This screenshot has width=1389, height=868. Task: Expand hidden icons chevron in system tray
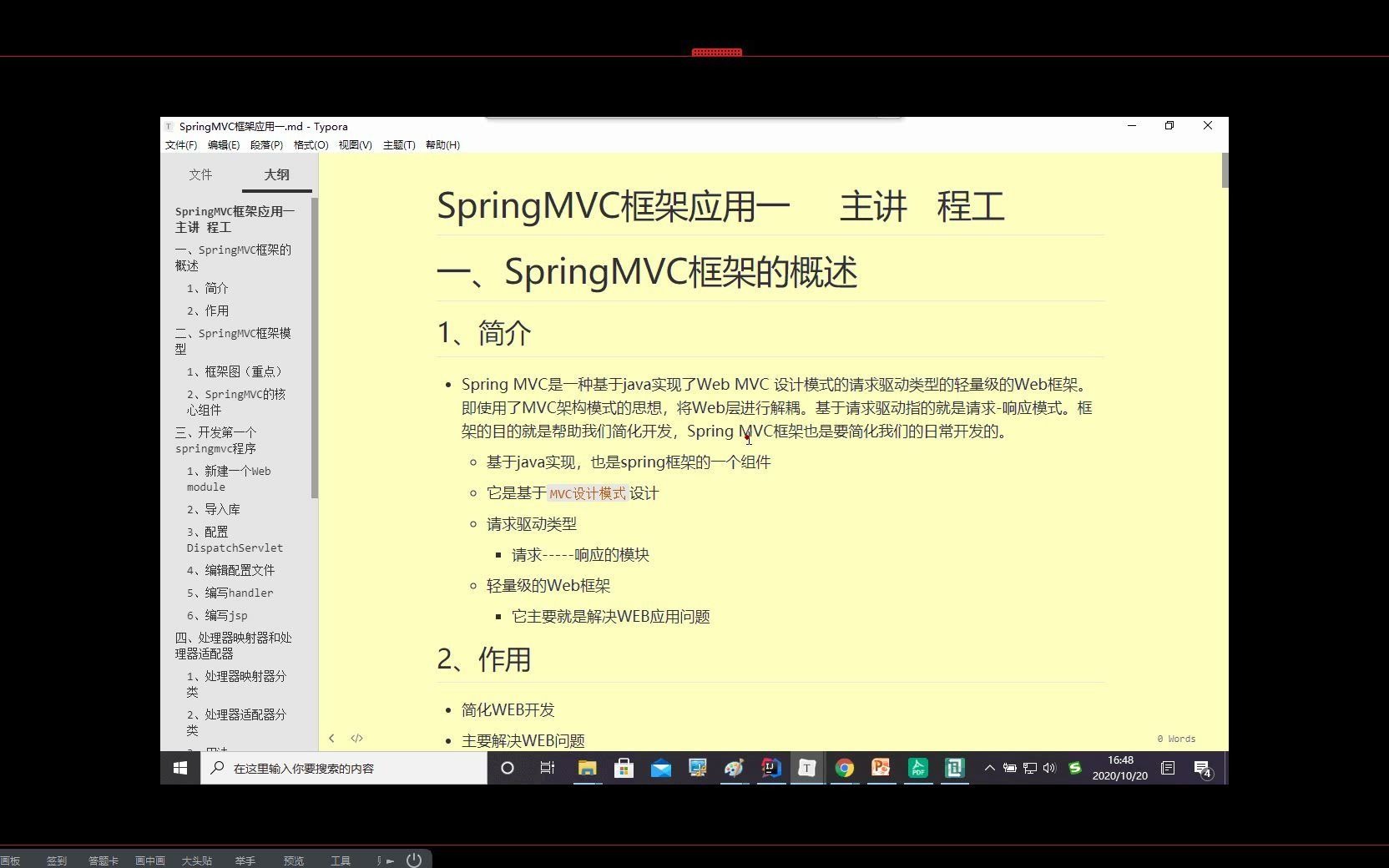[x=988, y=769]
